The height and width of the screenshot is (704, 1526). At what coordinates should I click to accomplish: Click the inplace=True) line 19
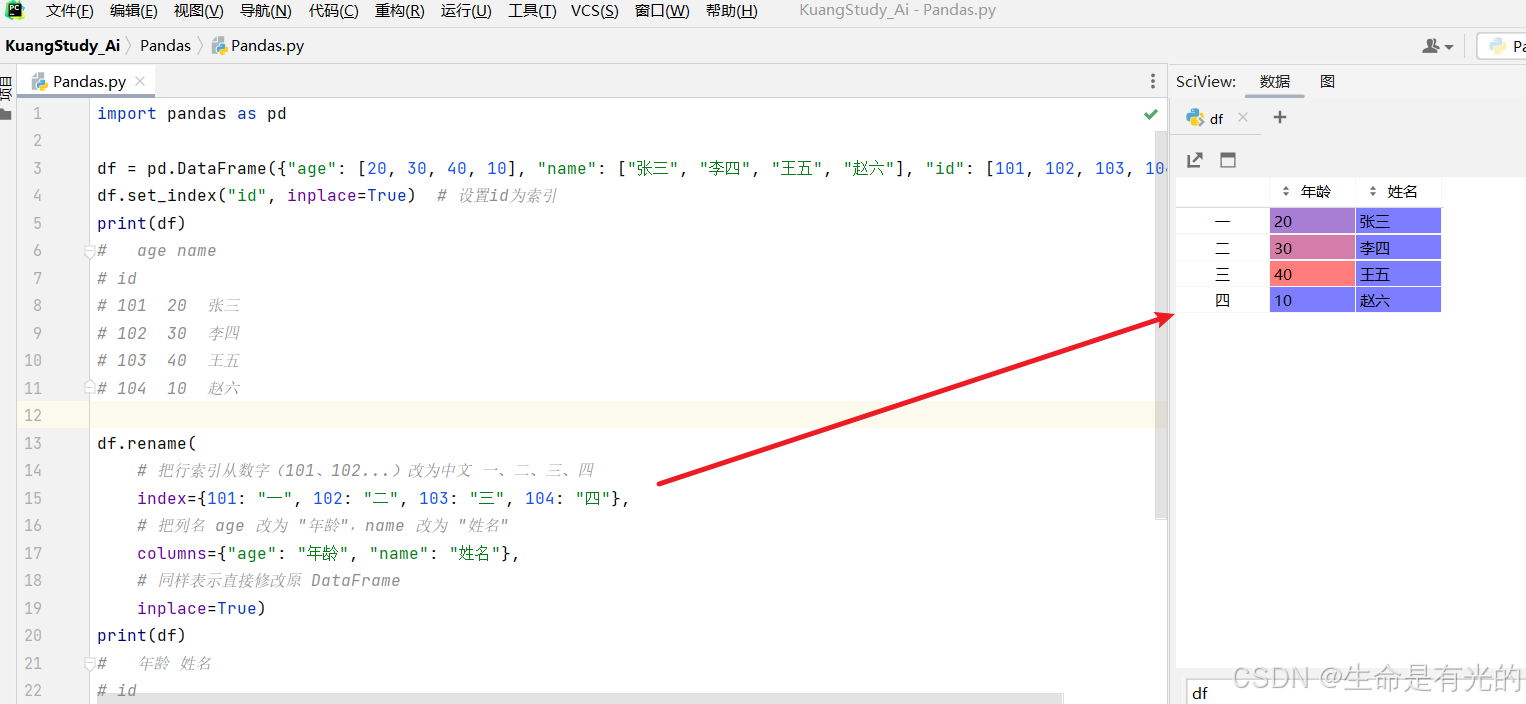(x=201, y=608)
